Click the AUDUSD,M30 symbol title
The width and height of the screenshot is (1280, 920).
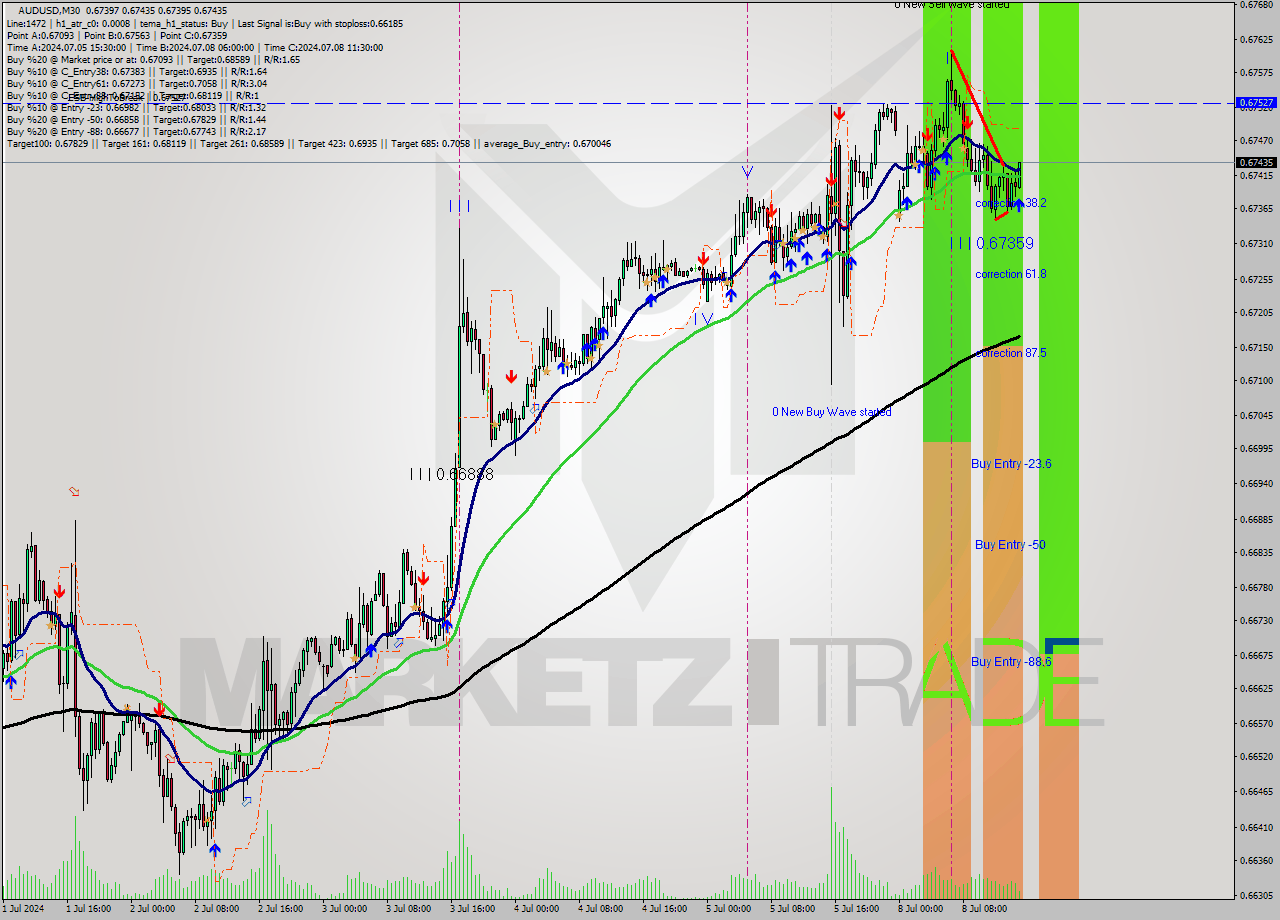click(49, 10)
